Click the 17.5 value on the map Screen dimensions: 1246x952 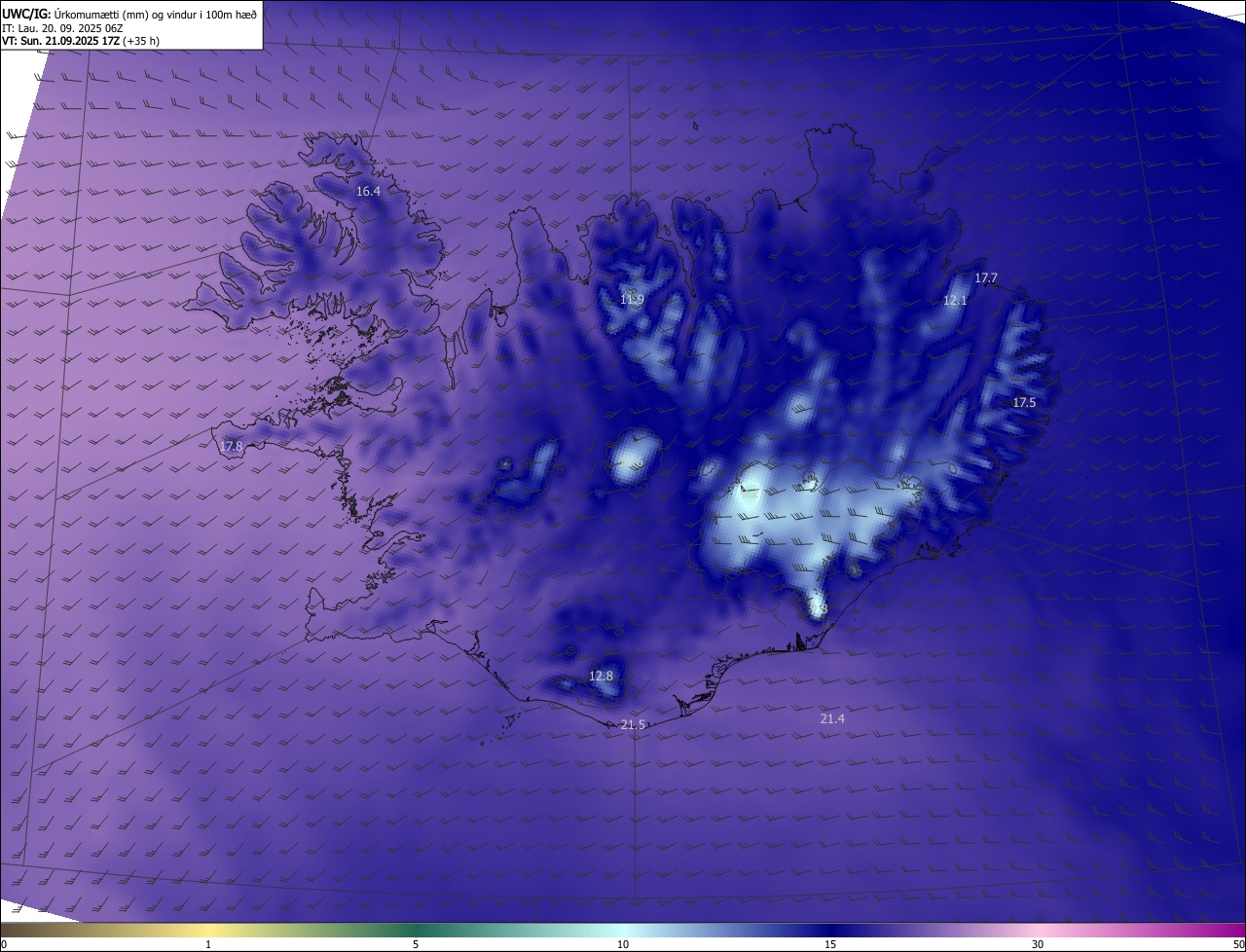pos(1024,403)
